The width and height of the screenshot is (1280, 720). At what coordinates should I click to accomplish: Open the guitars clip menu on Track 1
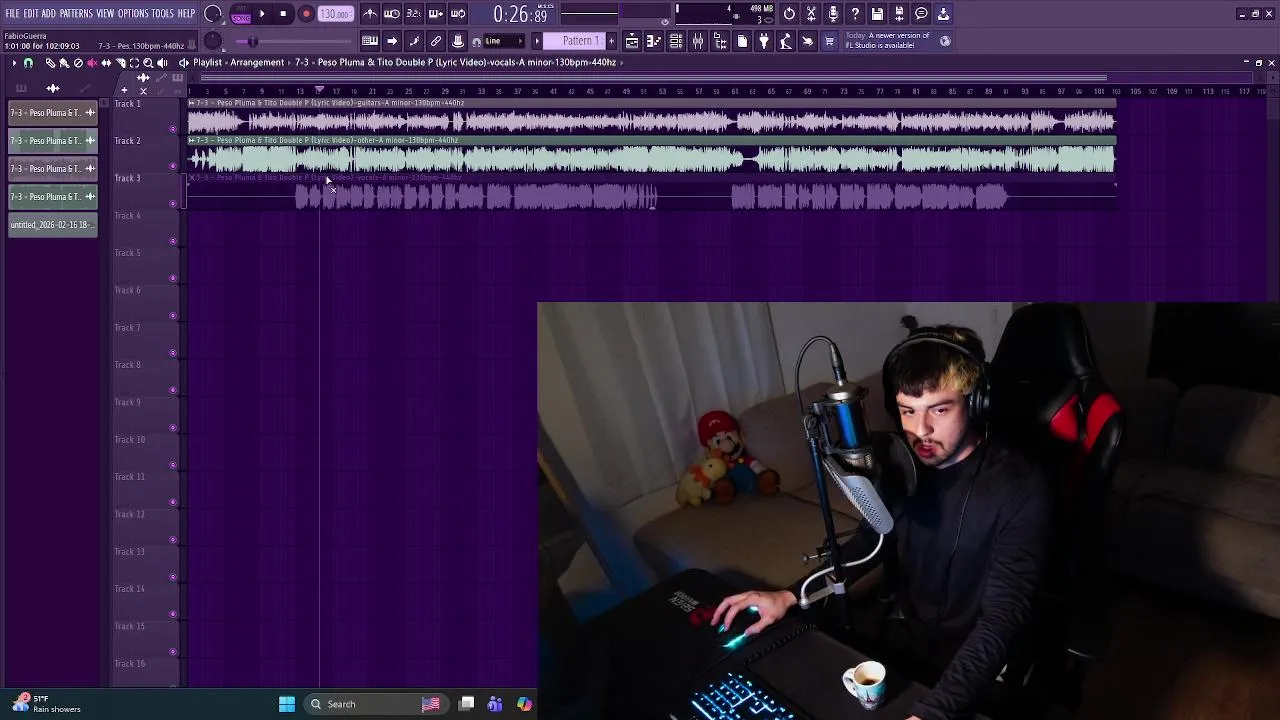[191, 103]
